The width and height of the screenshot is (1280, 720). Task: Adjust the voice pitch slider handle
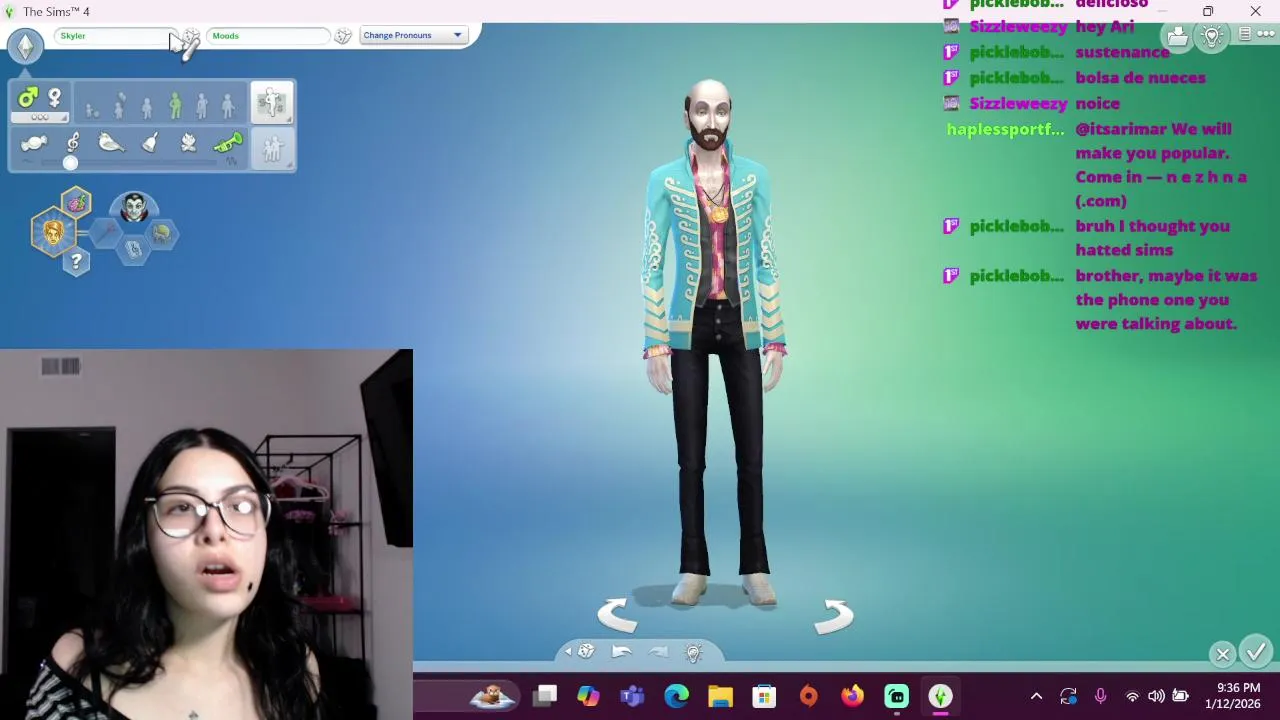pos(70,162)
